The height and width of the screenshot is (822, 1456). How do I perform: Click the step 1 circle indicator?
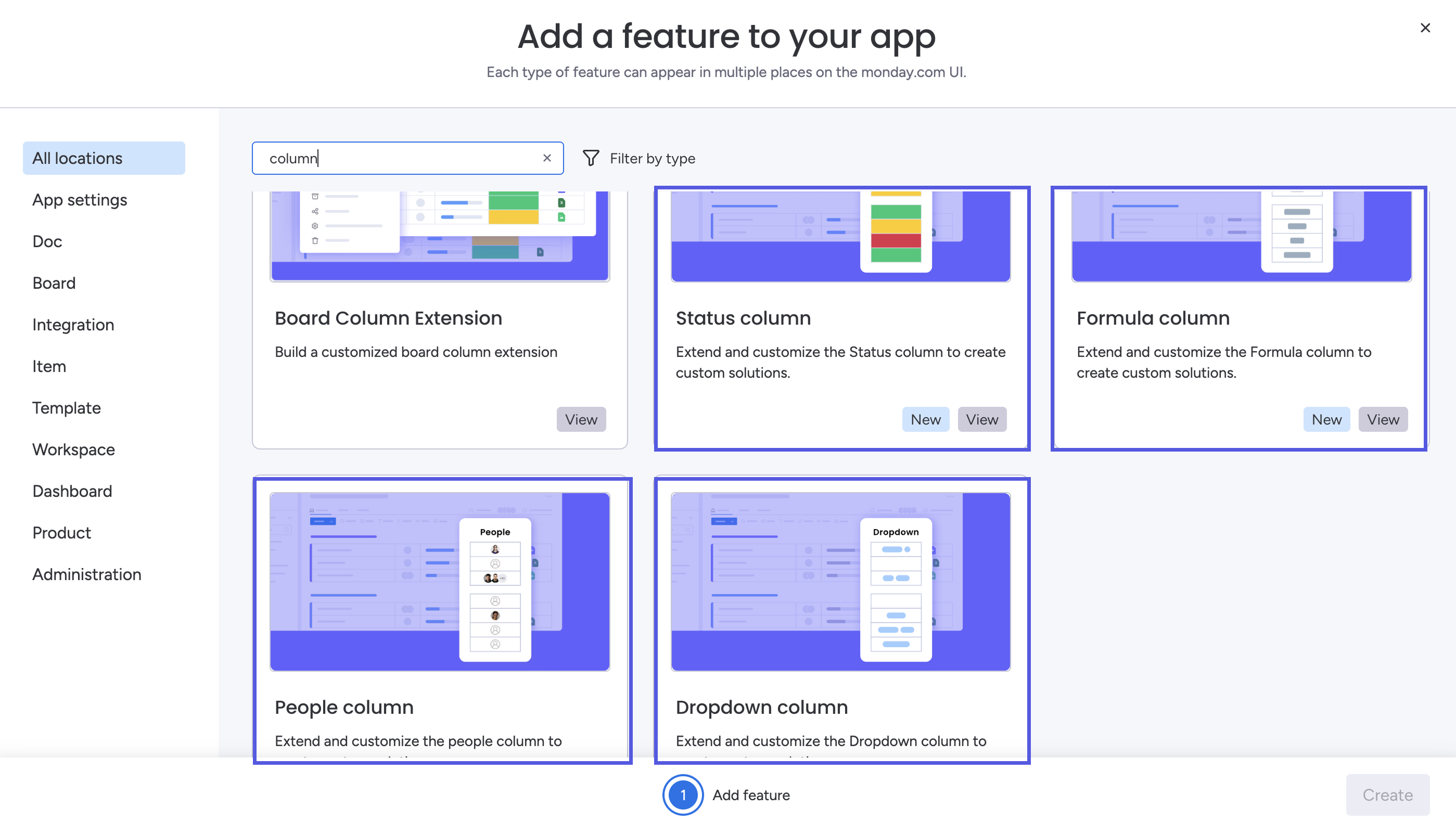(683, 794)
